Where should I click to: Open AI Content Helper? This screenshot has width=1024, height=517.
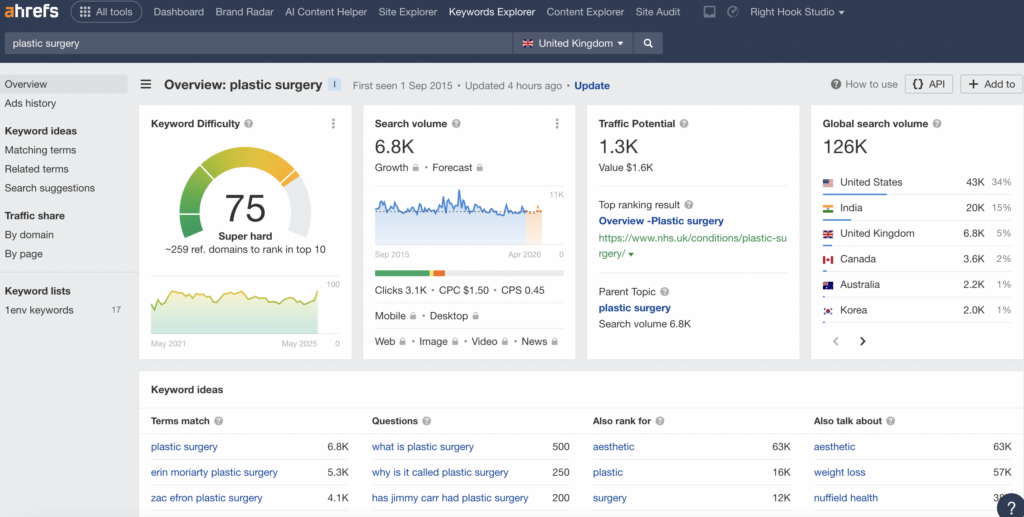tap(326, 12)
